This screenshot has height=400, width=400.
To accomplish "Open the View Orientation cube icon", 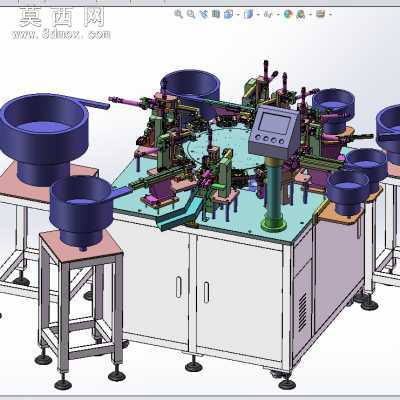I will (x=228, y=14).
